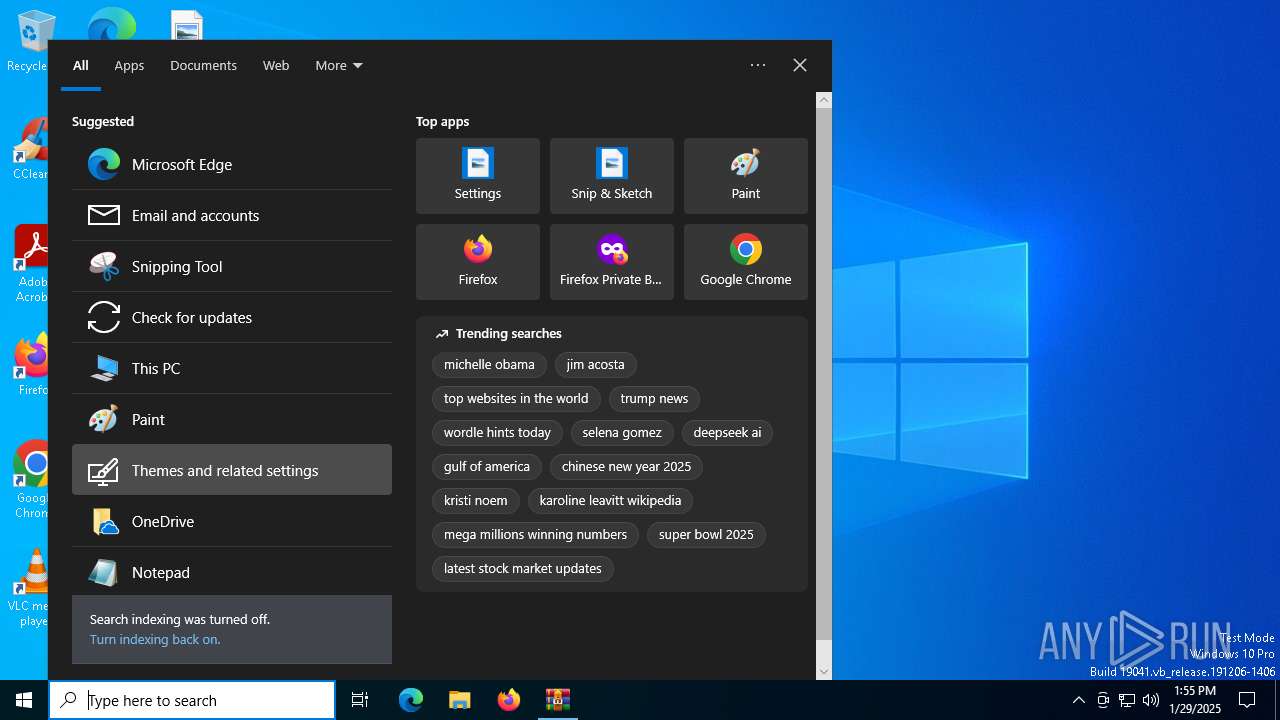Show hidden system tray icons
Screen dimensions: 1280x720
tap(1078, 700)
